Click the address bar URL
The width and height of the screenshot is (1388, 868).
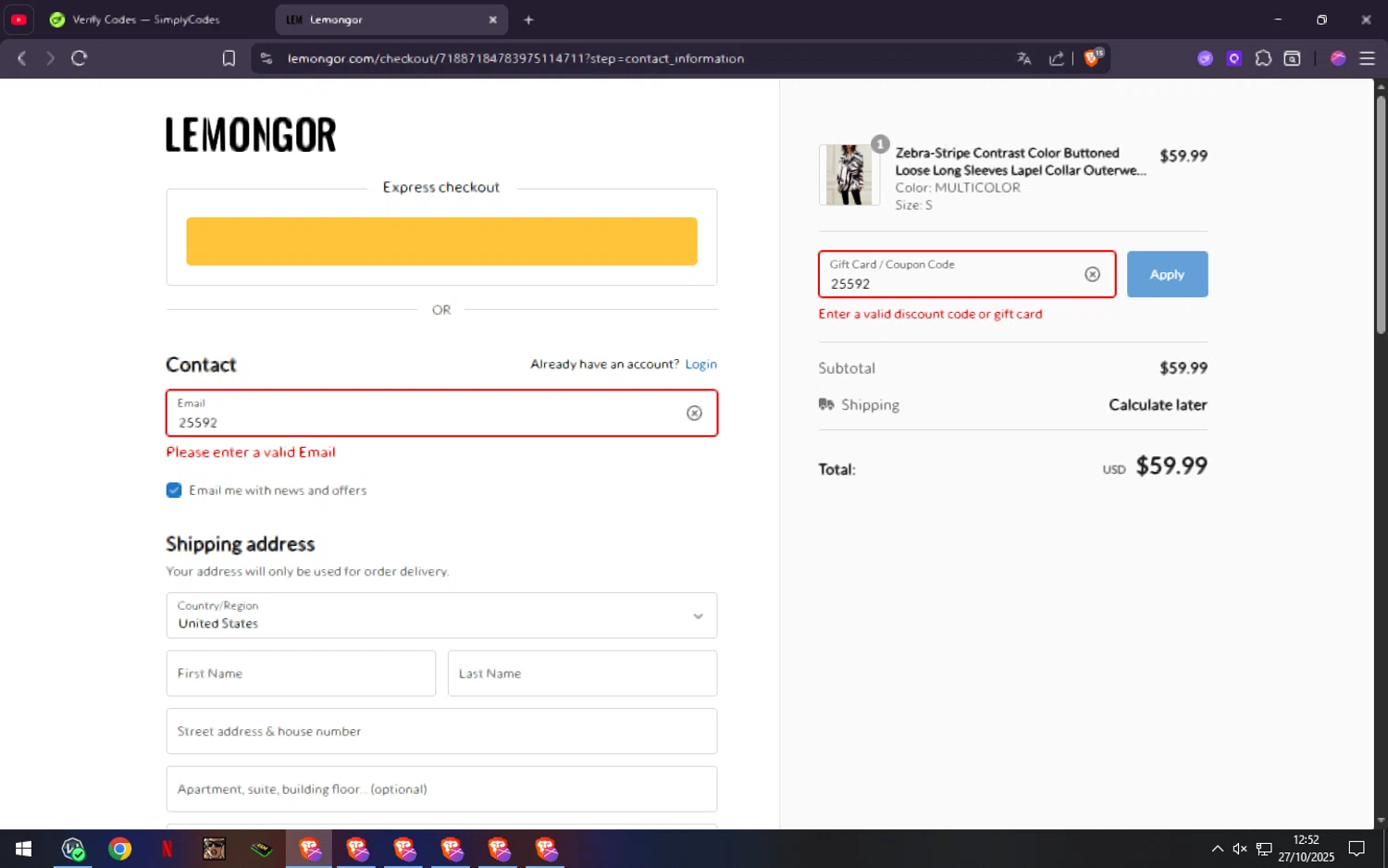point(515,58)
